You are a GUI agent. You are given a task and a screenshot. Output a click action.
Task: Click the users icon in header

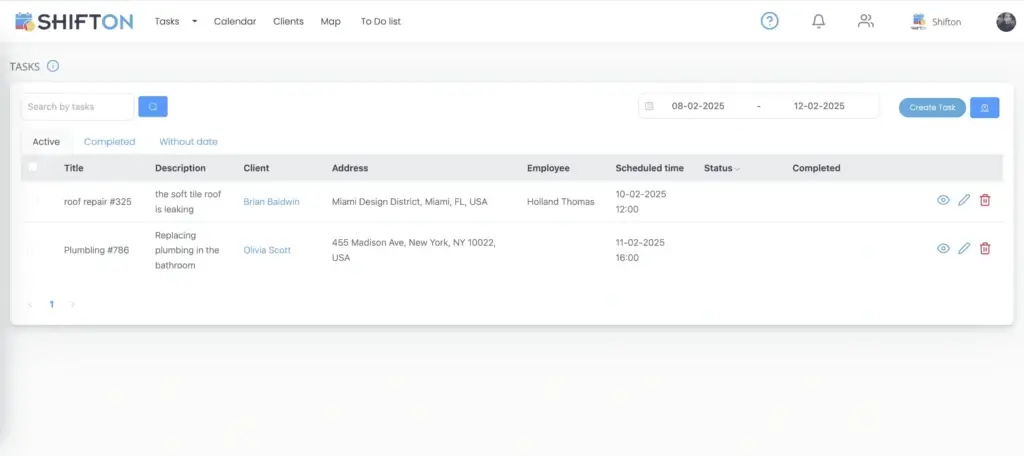(x=866, y=21)
